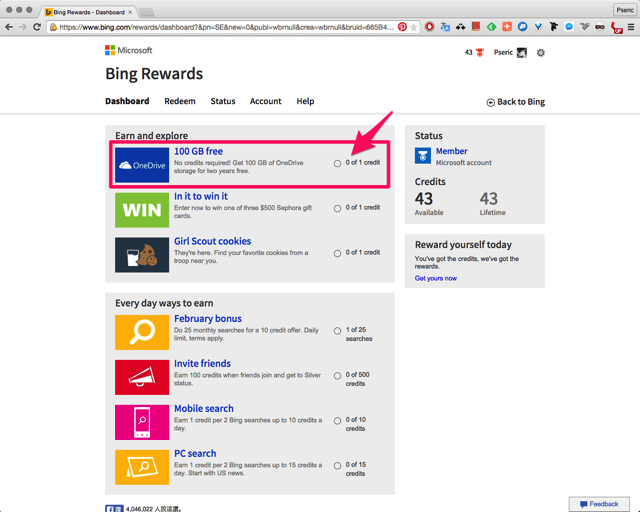Click the Facebook like icon at the bottom
Image resolution: width=640 pixels, height=512 pixels.
tap(114, 509)
